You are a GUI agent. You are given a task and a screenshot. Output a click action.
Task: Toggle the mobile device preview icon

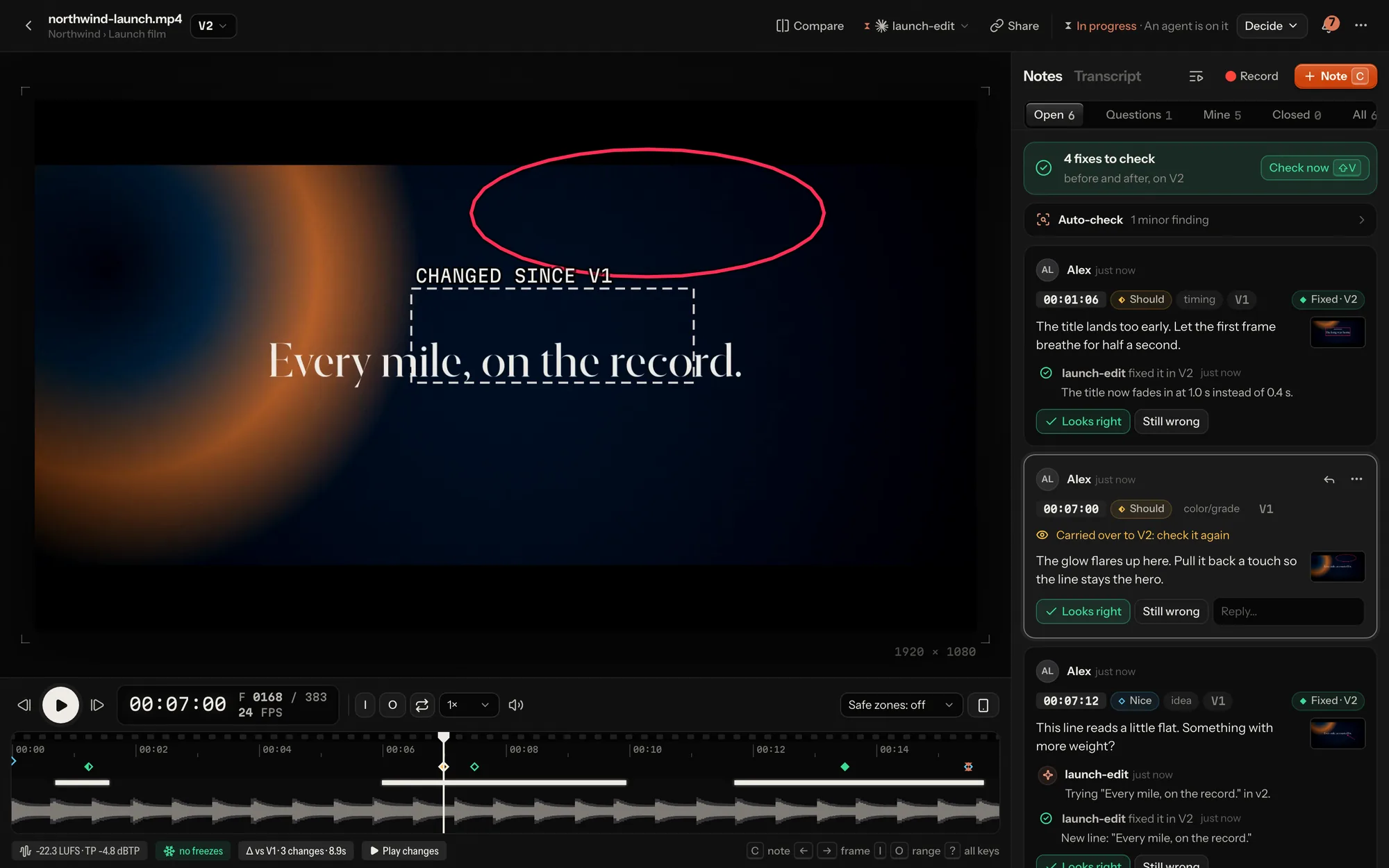click(983, 705)
